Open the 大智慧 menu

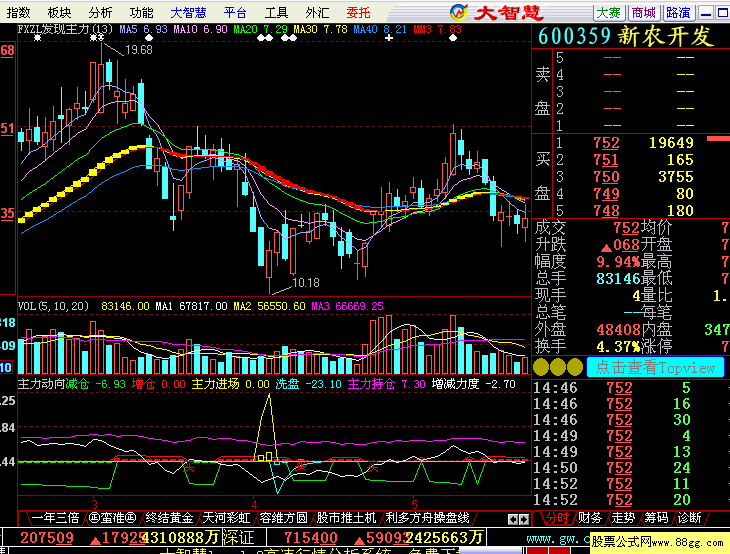[188, 12]
